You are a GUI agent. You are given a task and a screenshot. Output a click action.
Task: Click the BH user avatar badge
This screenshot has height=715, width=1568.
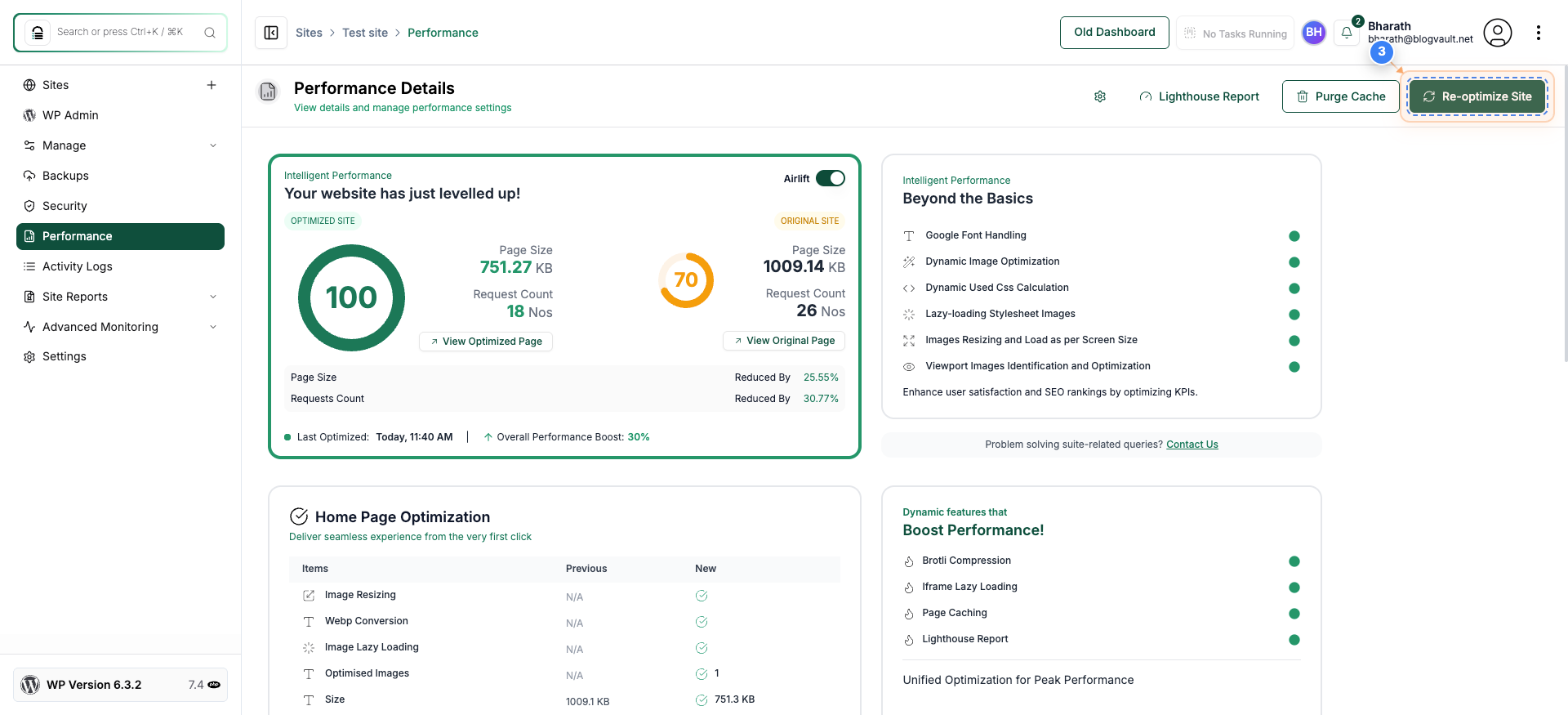click(x=1314, y=33)
